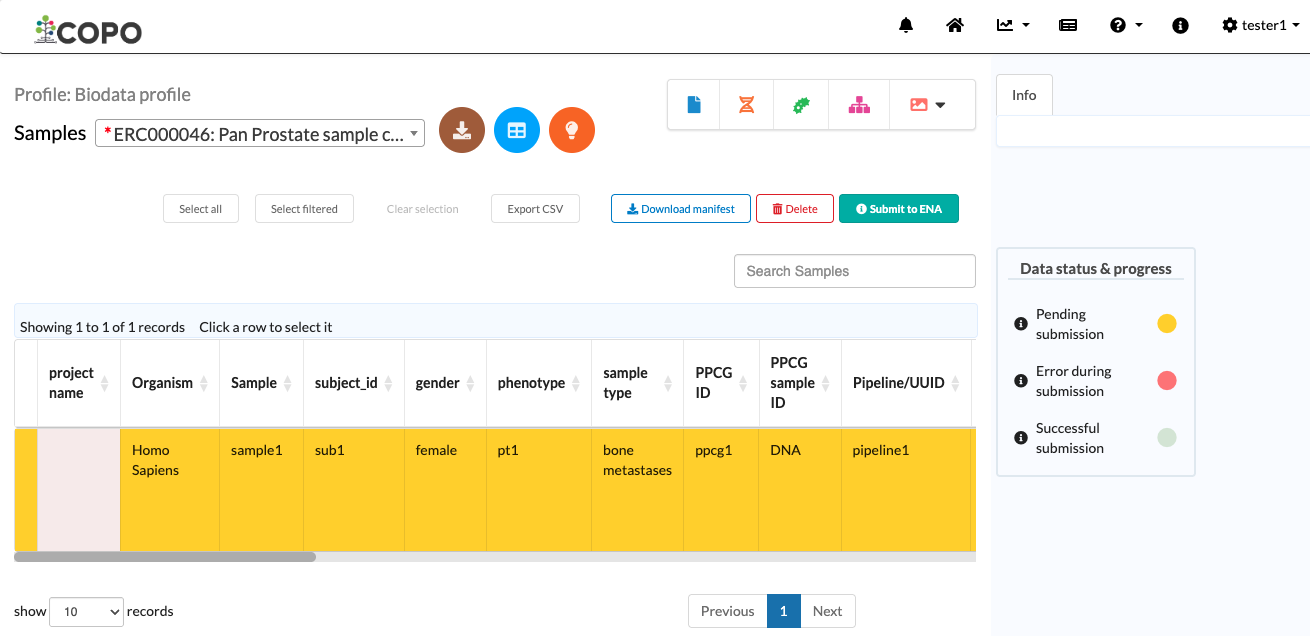Screen dimensions: 1310x636
Task: Open the notifications bell icon
Action: click(906, 25)
